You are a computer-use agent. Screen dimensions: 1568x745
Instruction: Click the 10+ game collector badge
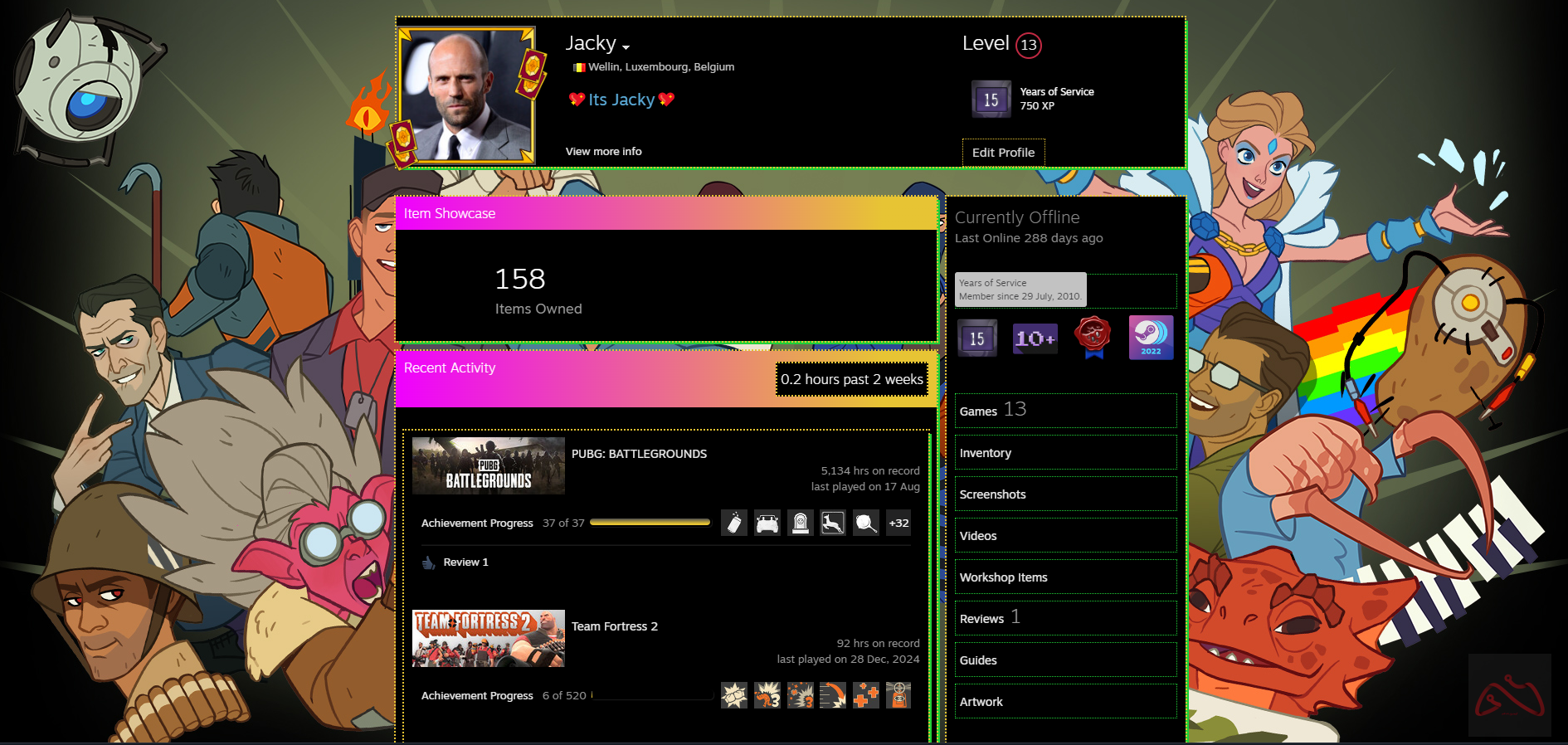(1035, 338)
